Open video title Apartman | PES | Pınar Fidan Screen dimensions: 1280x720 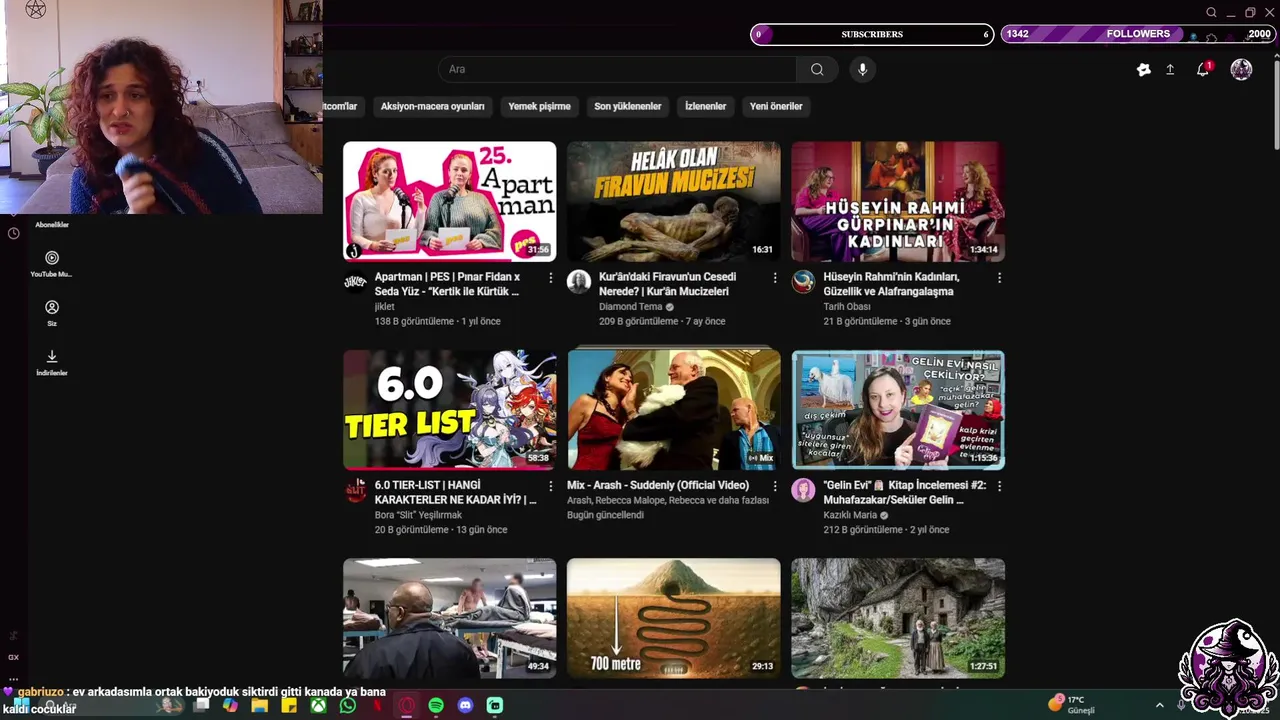[447, 284]
